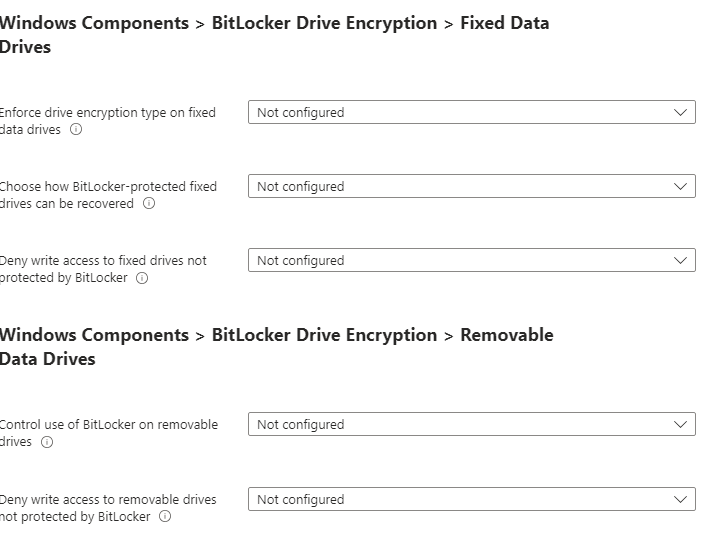Click info icon for Enforce drive encryption type
Viewport: 709px width, 552px height.
(x=76, y=130)
